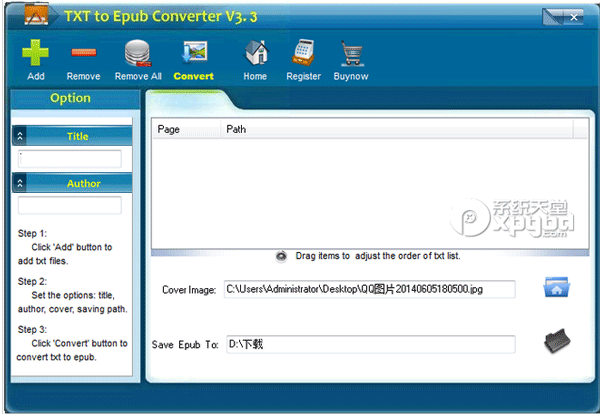The height and width of the screenshot is (414, 600).
Task: Click the red Remove minus icon
Action: (x=83, y=53)
